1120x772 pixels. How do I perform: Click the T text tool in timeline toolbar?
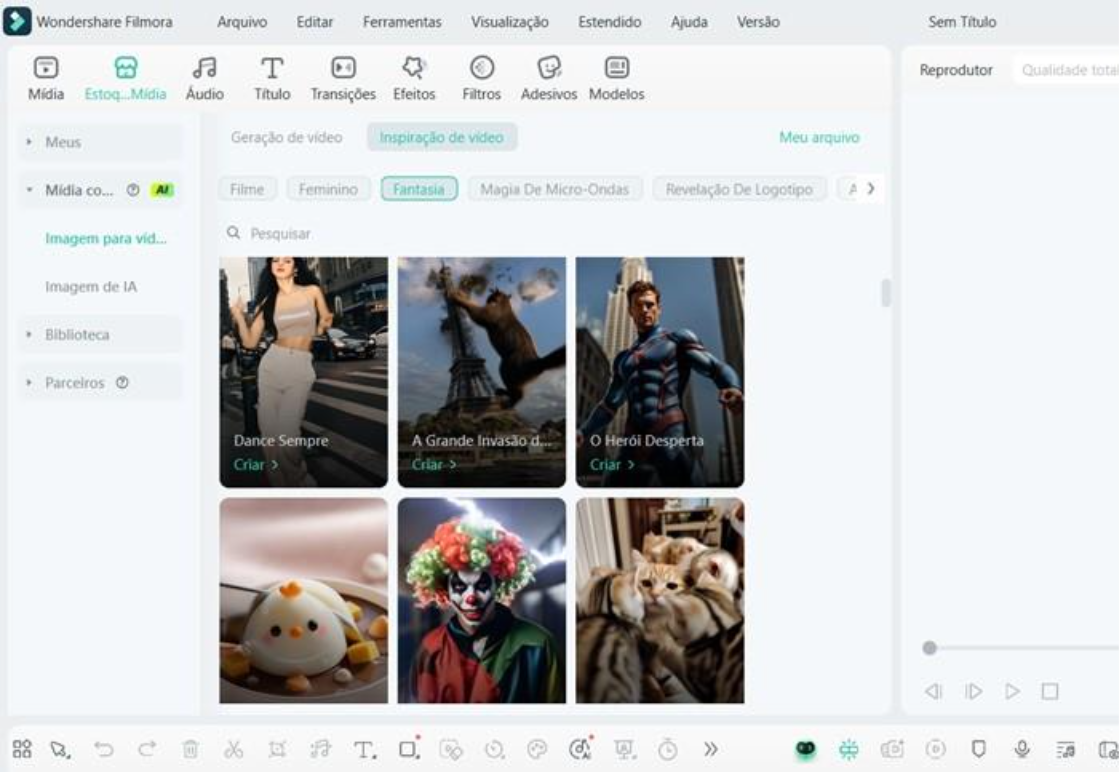coord(364,749)
